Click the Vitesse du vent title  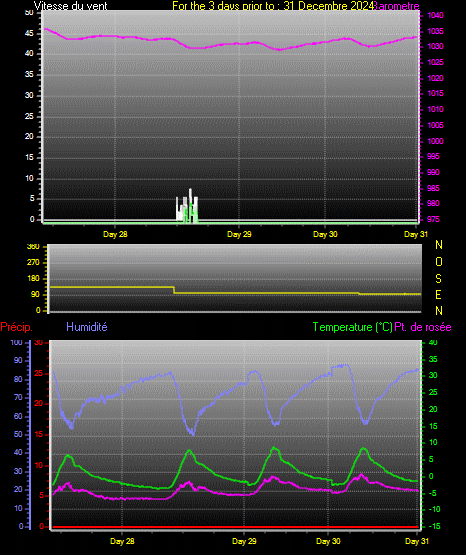[70, 6]
